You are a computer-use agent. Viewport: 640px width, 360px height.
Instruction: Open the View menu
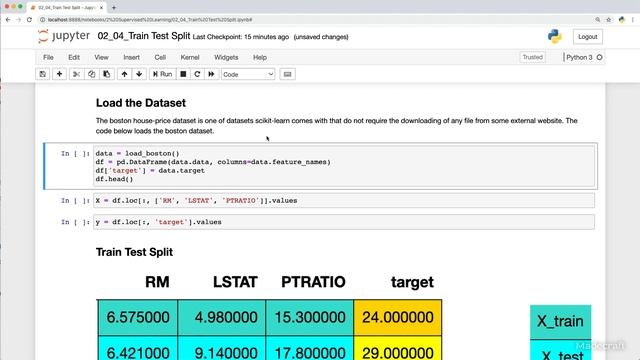101,58
